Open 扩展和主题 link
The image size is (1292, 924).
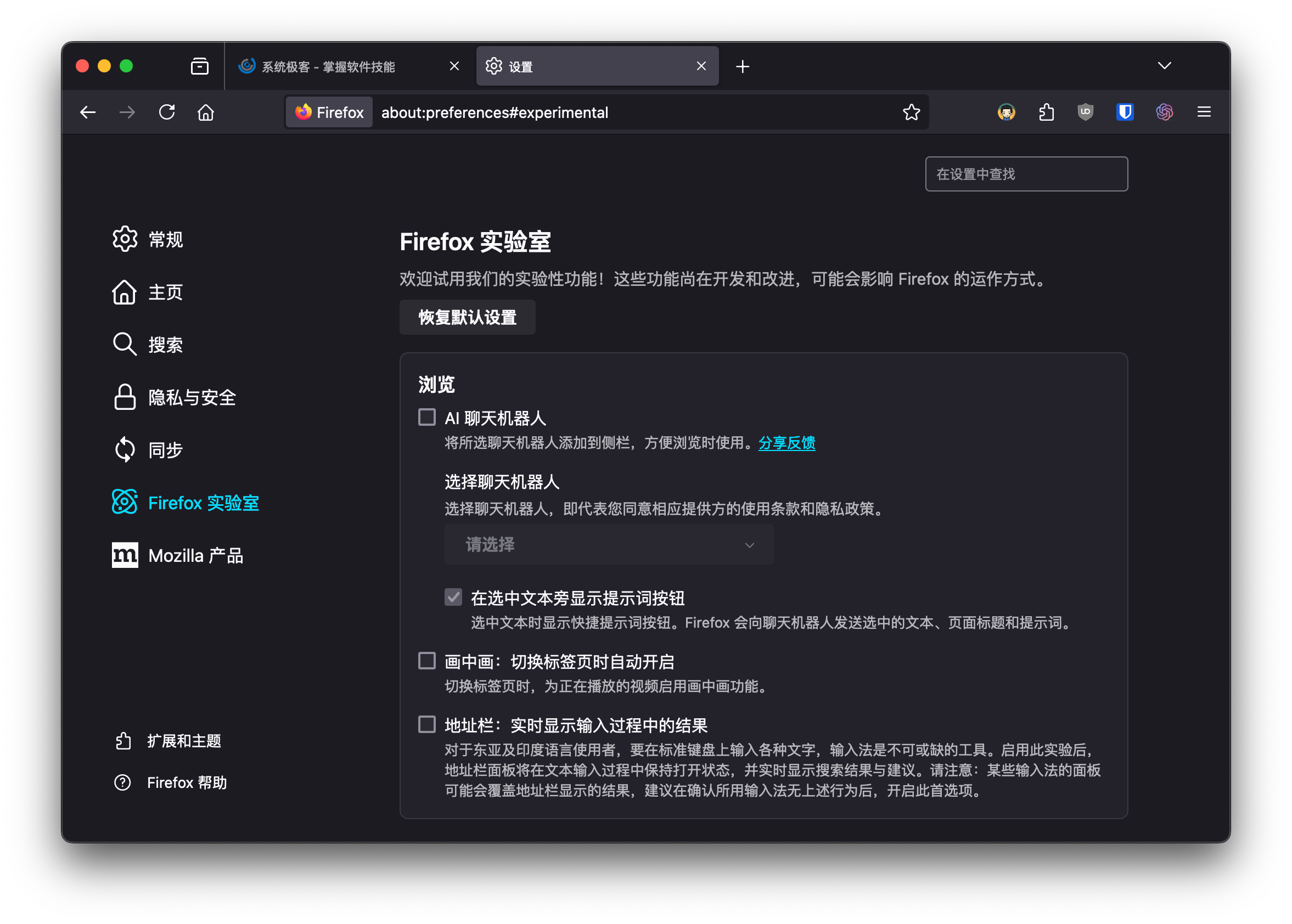(x=184, y=741)
